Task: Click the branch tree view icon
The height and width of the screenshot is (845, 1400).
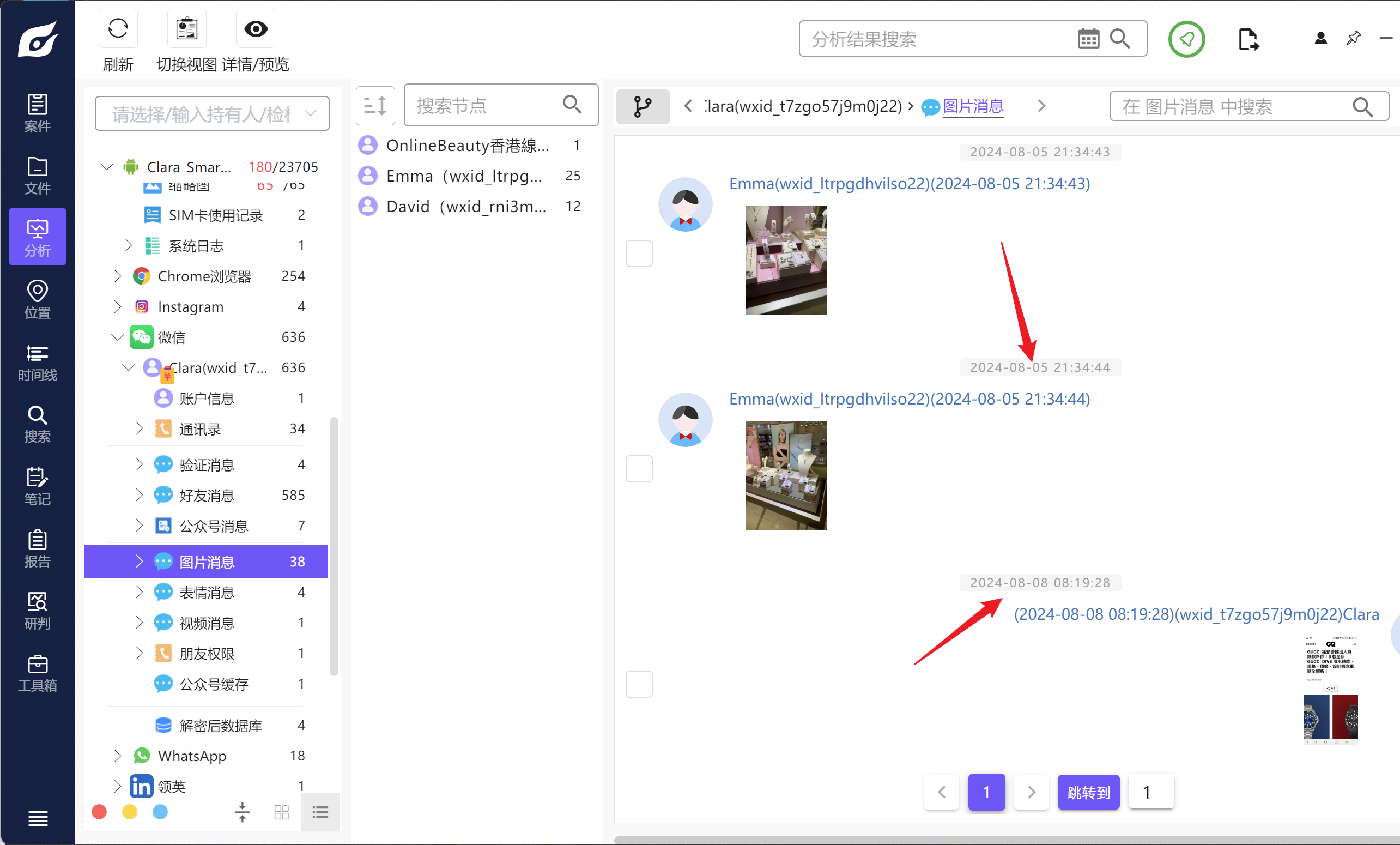Action: point(643,106)
